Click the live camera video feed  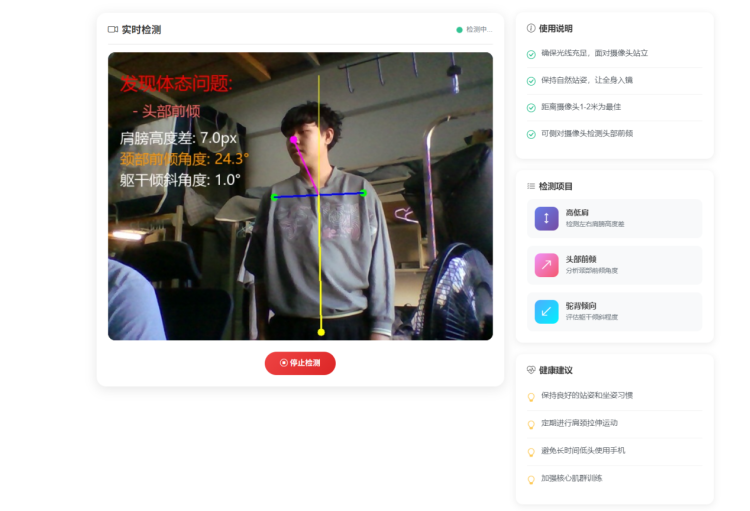pyautogui.click(x=300, y=196)
